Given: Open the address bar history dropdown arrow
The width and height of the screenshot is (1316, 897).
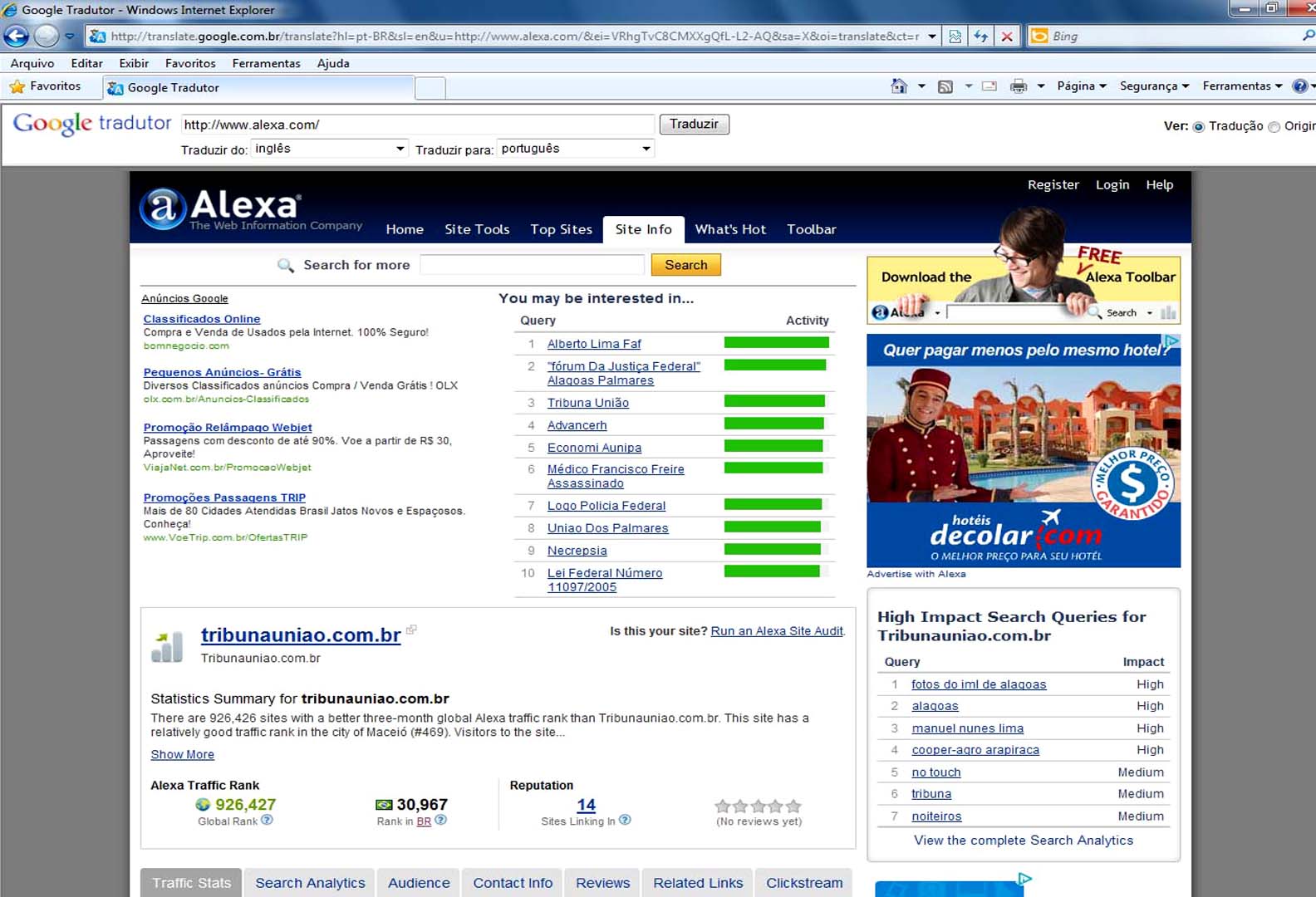Looking at the screenshot, I should point(932,37).
